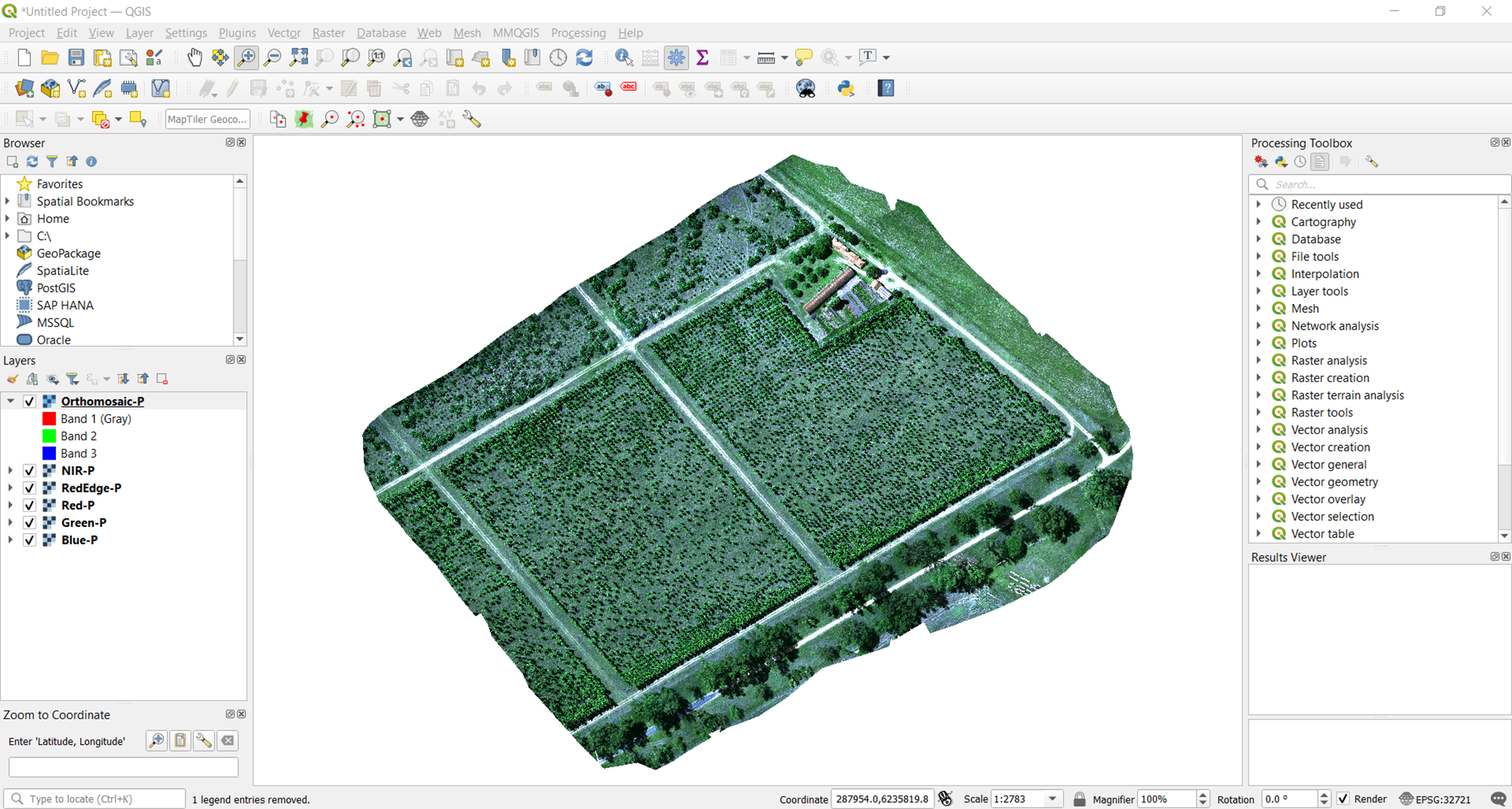Screen dimensions: 1512x809
Task: Open the Processing menu
Action: click(x=578, y=33)
